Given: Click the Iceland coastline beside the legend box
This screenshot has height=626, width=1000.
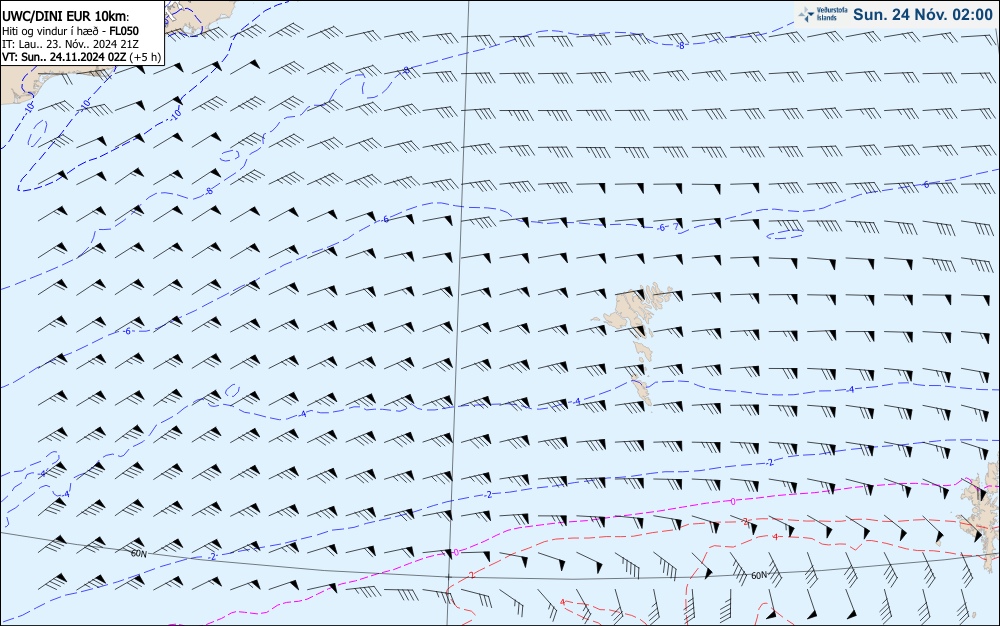Looking at the screenshot, I should pyautogui.click(x=199, y=16).
